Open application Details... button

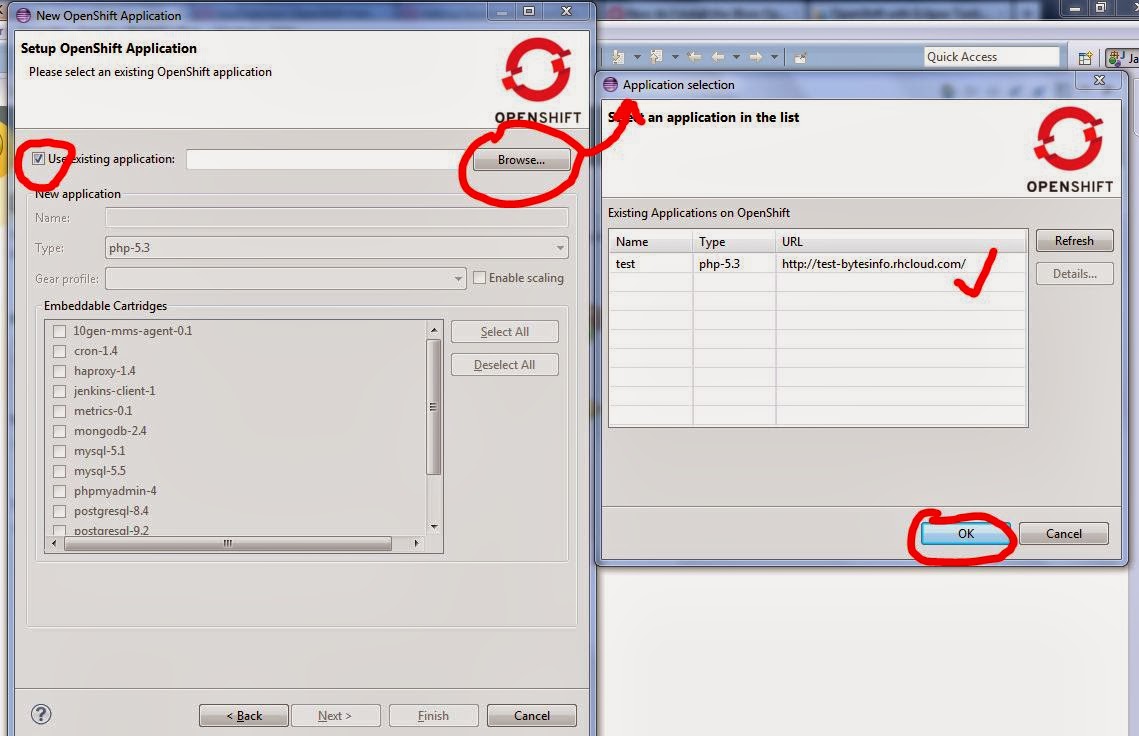pos(1074,274)
